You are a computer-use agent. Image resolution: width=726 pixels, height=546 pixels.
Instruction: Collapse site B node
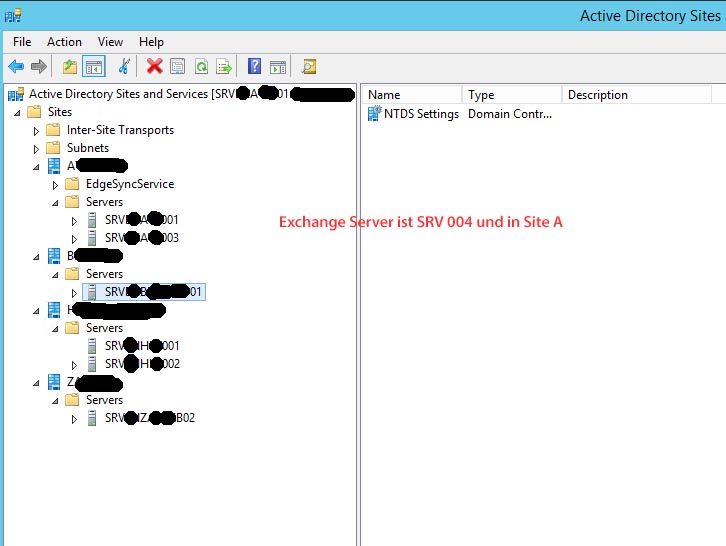pyautogui.click(x=37, y=257)
